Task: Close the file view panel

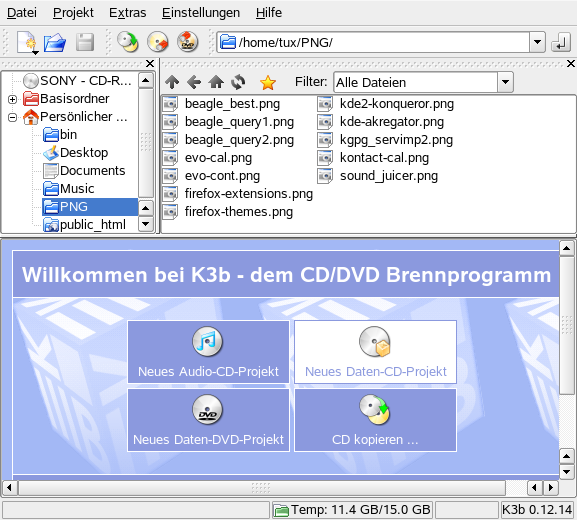Action: click(x=571, y=64)
